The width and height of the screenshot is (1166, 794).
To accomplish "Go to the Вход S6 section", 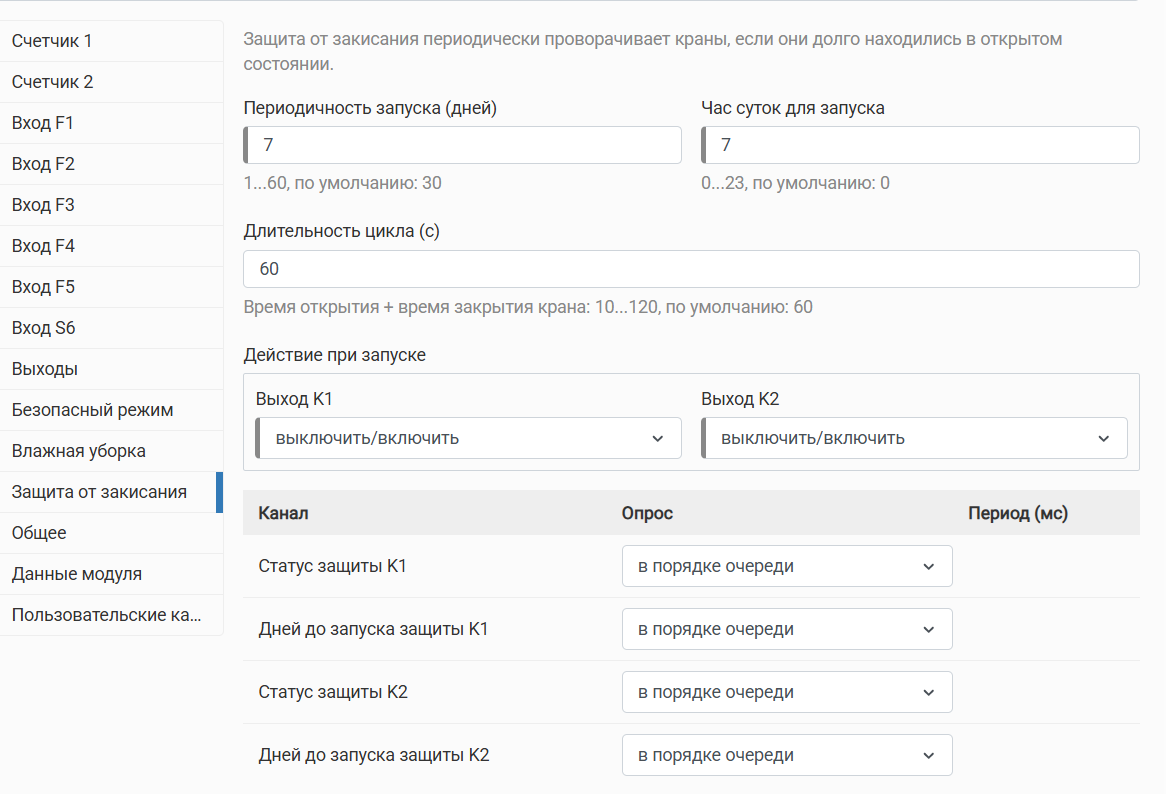I will 112,328.
